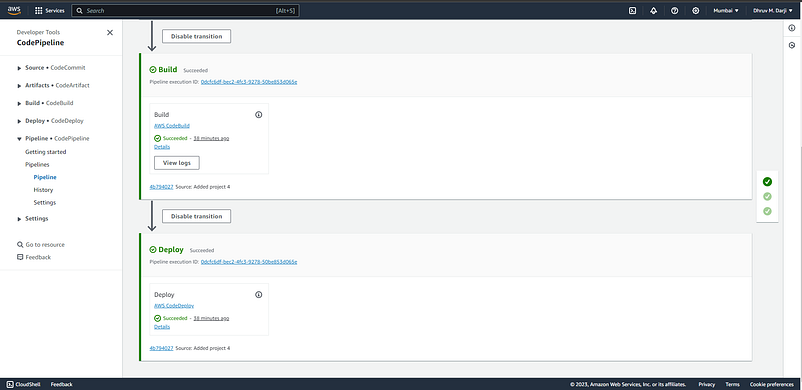The height and width of the screenshot is (390, 802).
Task: Click the search bar in header
Action: pos(185,10)
